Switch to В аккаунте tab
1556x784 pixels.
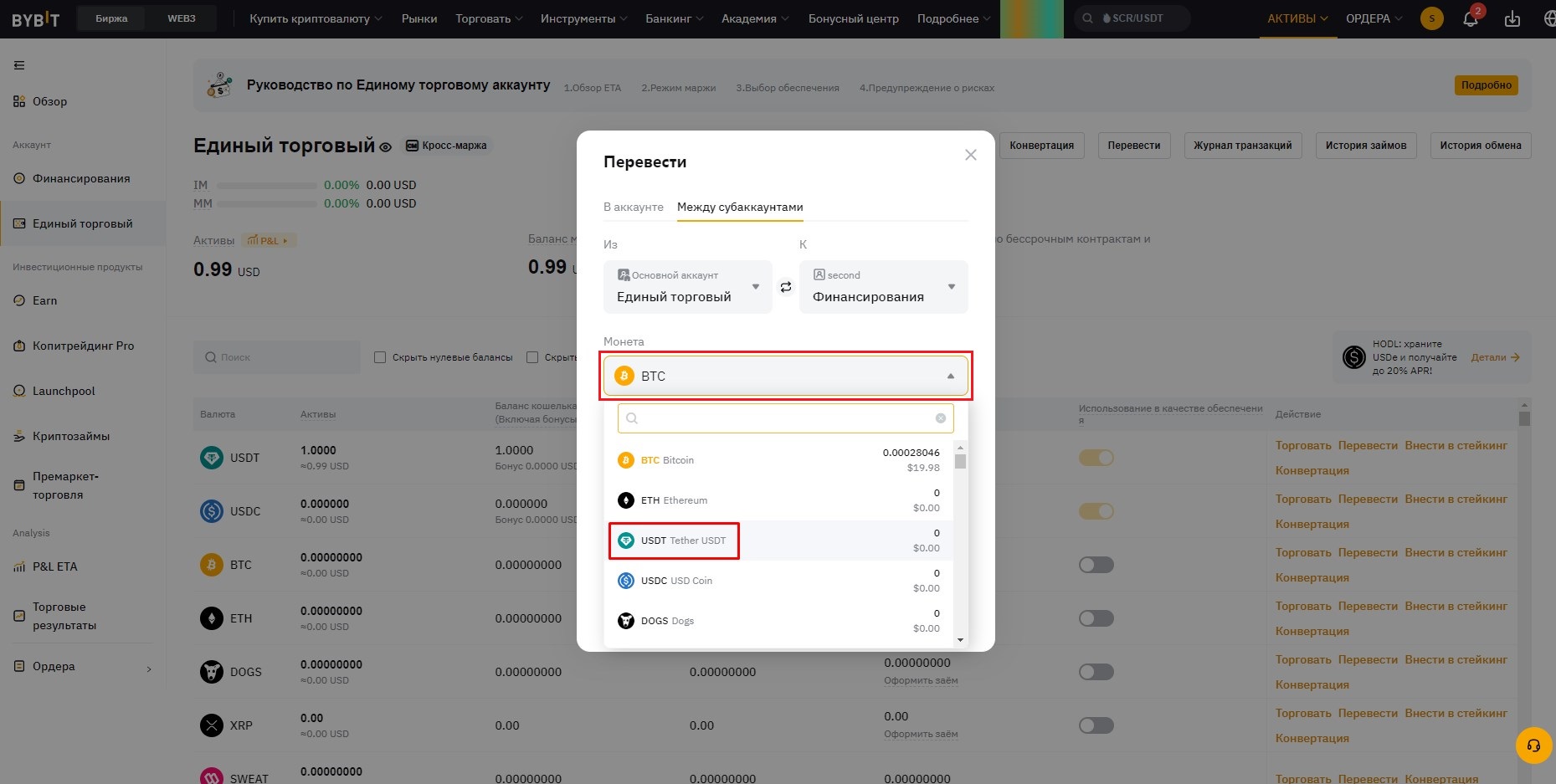[634, 207]
